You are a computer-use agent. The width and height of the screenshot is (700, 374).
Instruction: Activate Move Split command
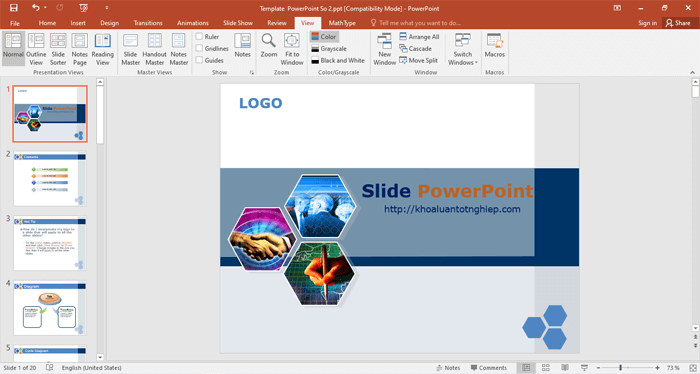(418, 60)
